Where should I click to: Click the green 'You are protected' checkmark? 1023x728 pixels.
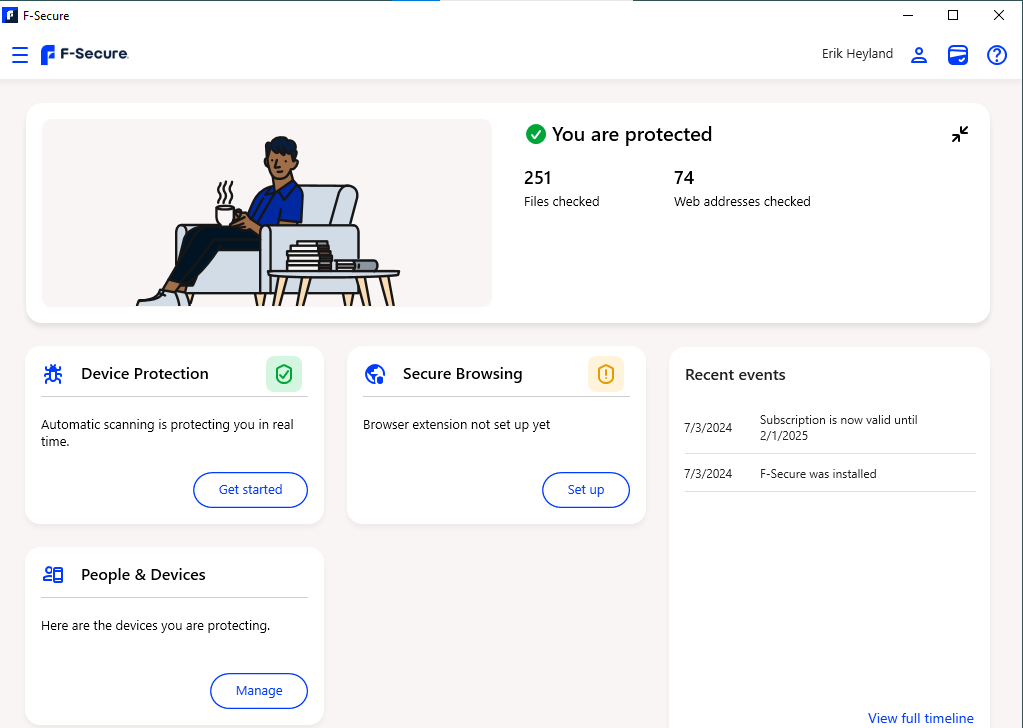535,133
